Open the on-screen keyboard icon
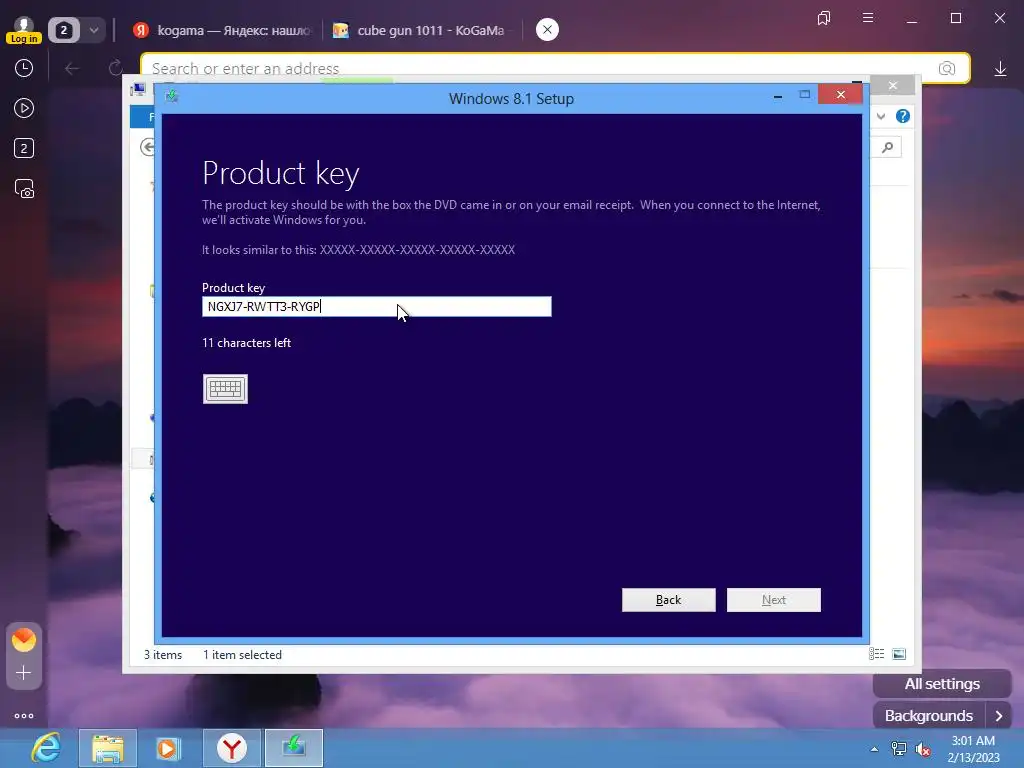Image resolution: width=1024 pixels, height=768 pixels. click(225, 389)
